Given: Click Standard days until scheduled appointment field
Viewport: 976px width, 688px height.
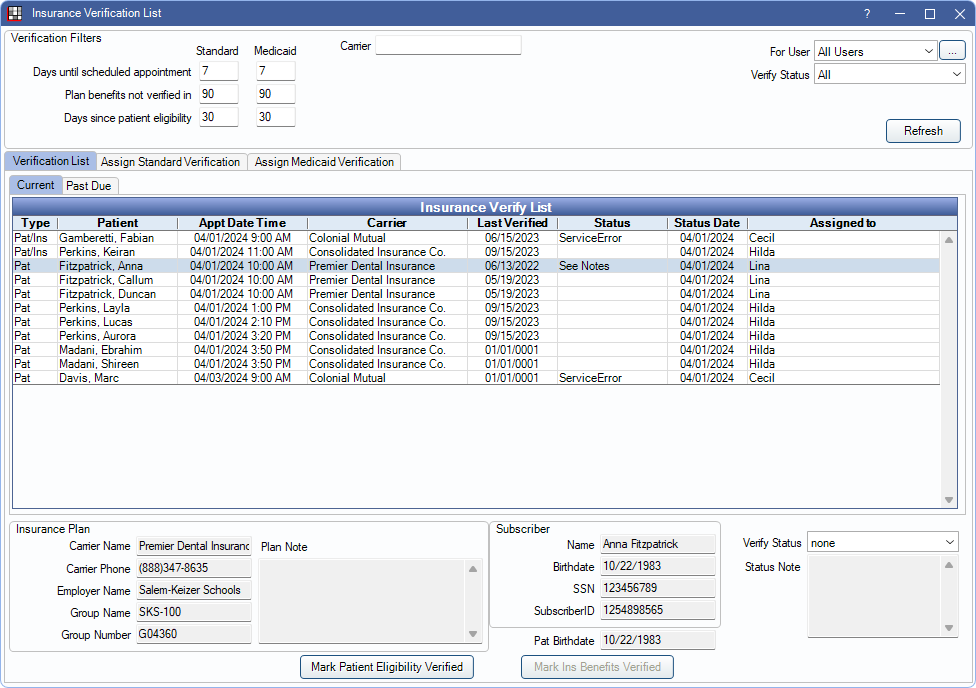Looking at the screenshot, I should click(218, 72).
